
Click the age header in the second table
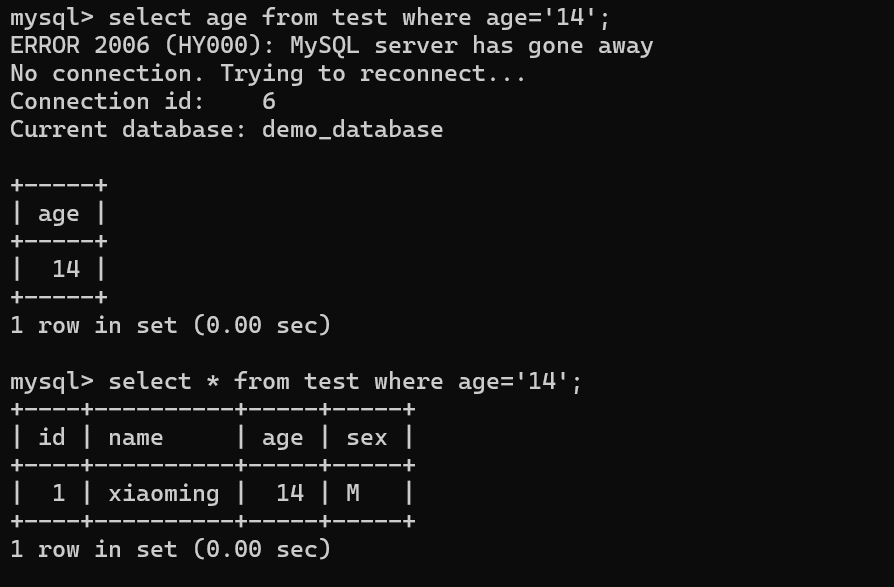pos(283,437)
